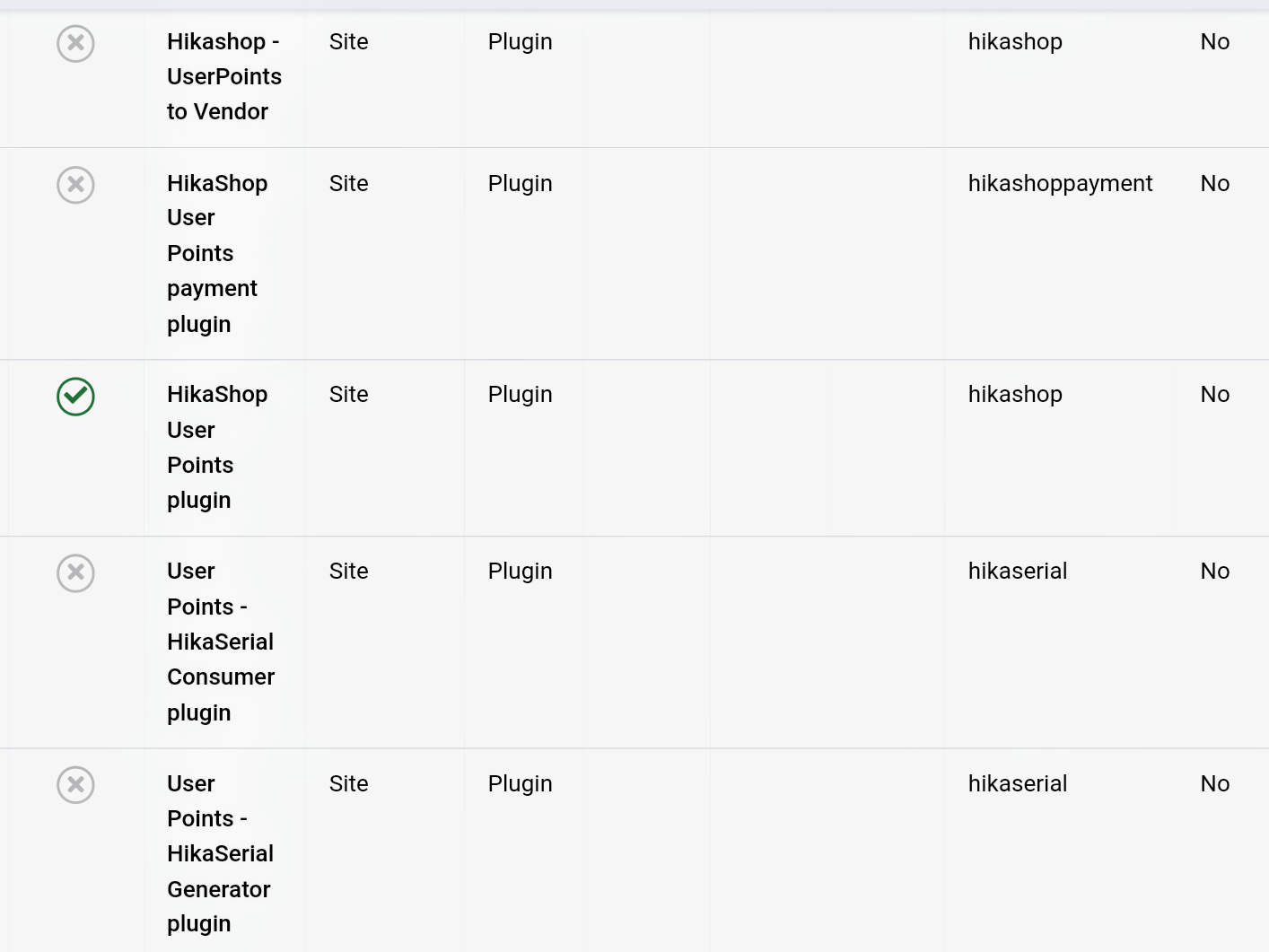This screenshot has height=952, width=1269.
Task: Click hikaserial folder in Consumer plugin row
Action: pos(1017,572)
